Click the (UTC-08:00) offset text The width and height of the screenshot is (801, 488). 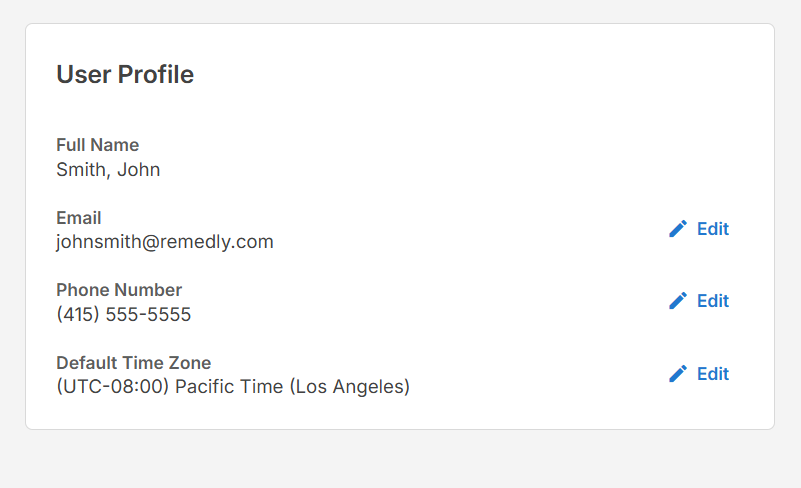pos(113,387)
